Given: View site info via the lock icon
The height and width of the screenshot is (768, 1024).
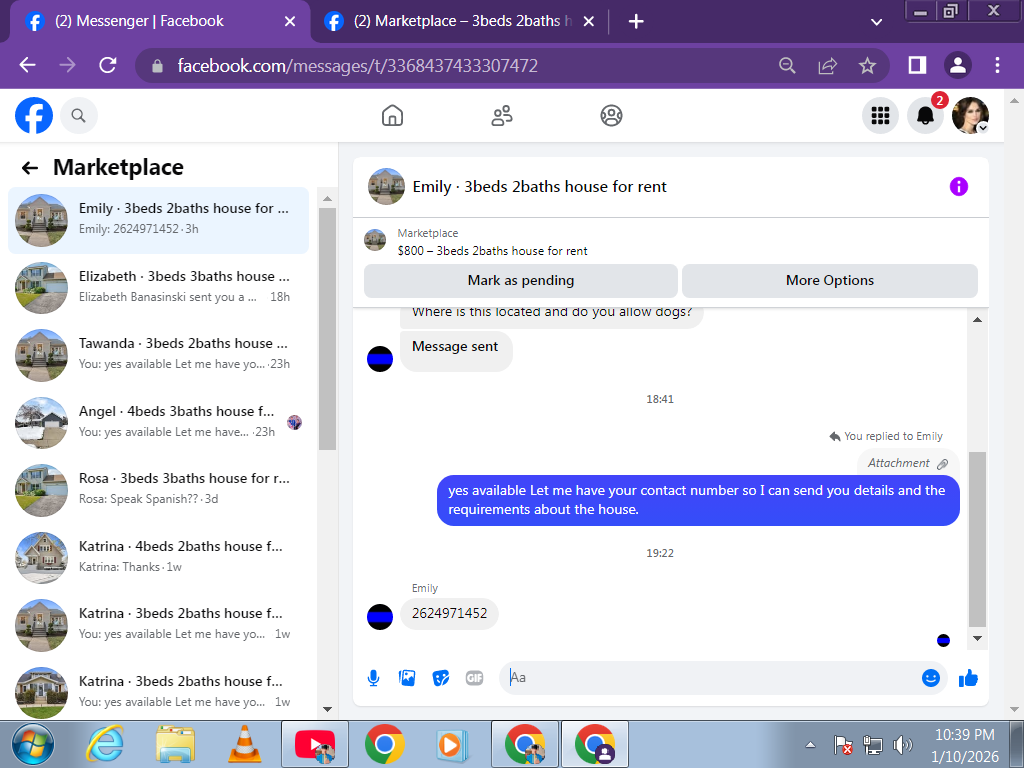Looking at the screenshot, I should (x=157, y=66).
